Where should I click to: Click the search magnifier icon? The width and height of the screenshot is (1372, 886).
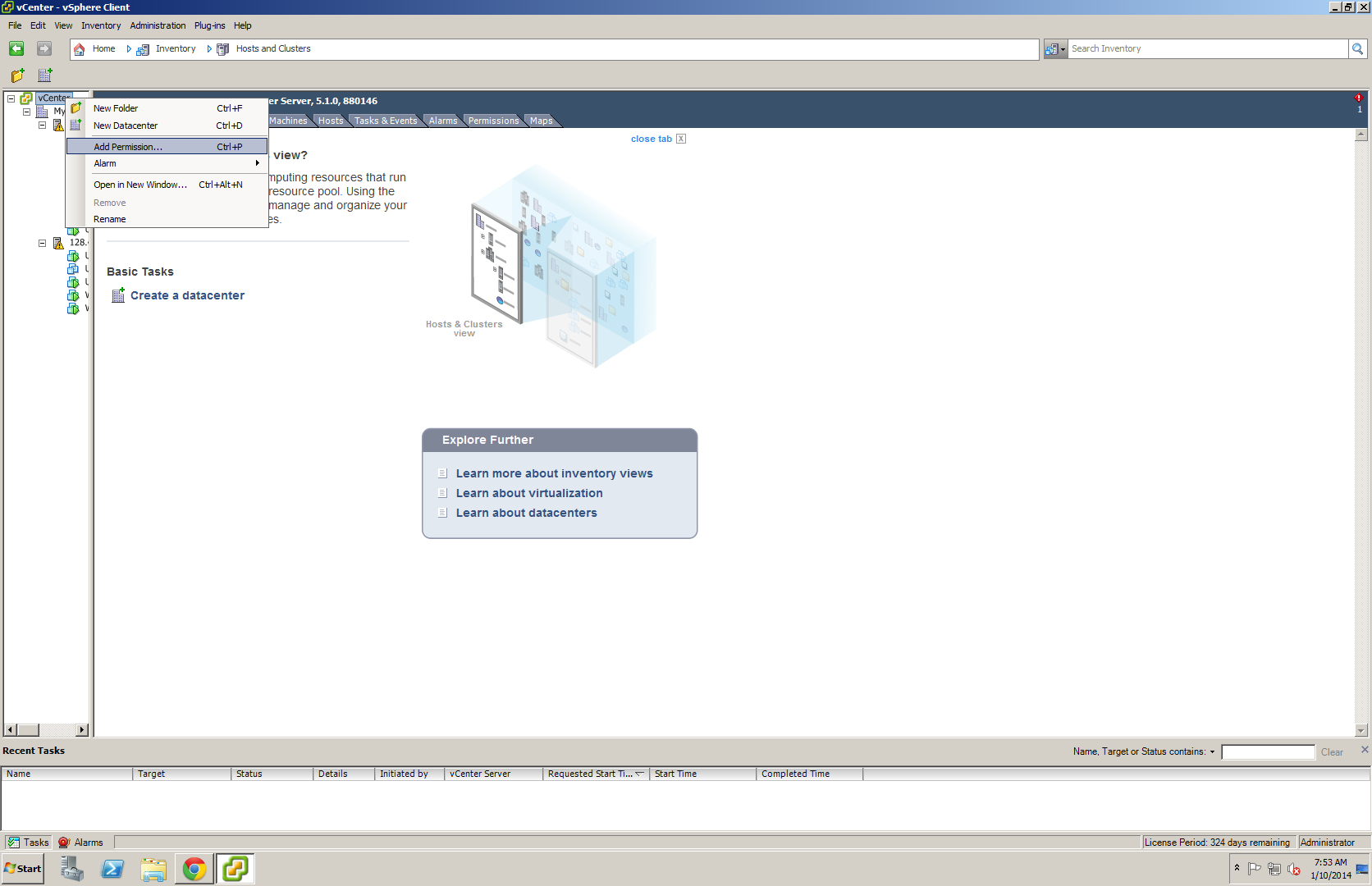point(1357,48)
